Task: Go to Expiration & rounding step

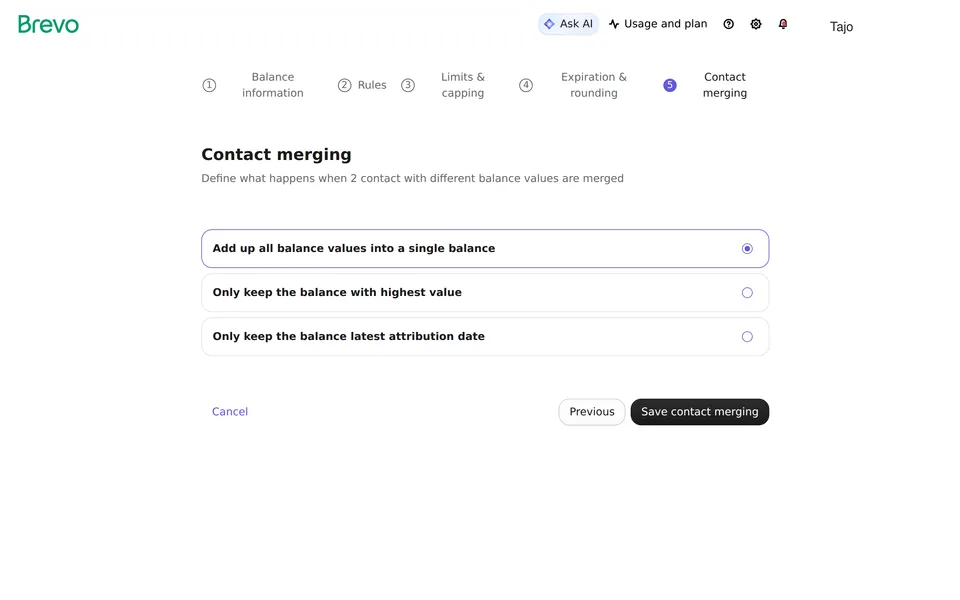Action: tap(594, 85)
